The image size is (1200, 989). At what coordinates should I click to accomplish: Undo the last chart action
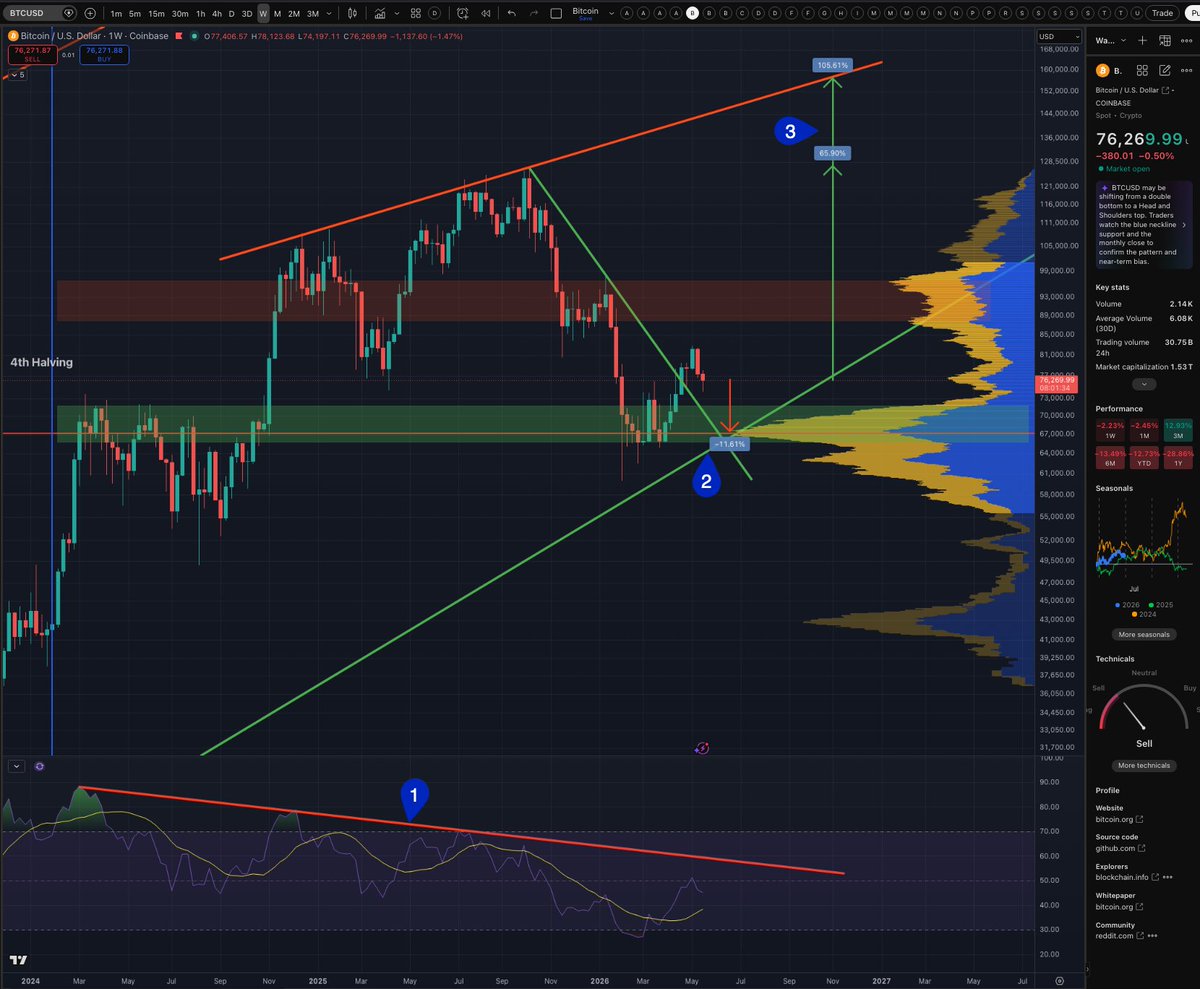point(511,14)
